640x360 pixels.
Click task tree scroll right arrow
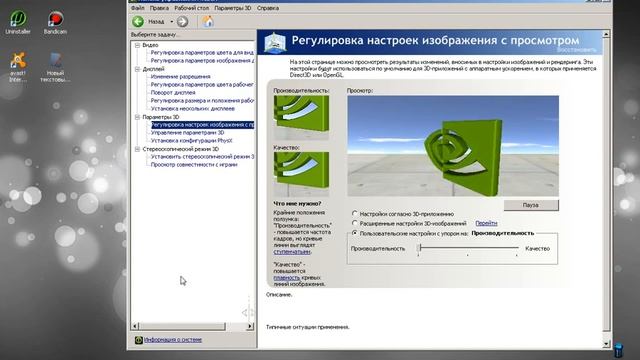coord(250,326)
